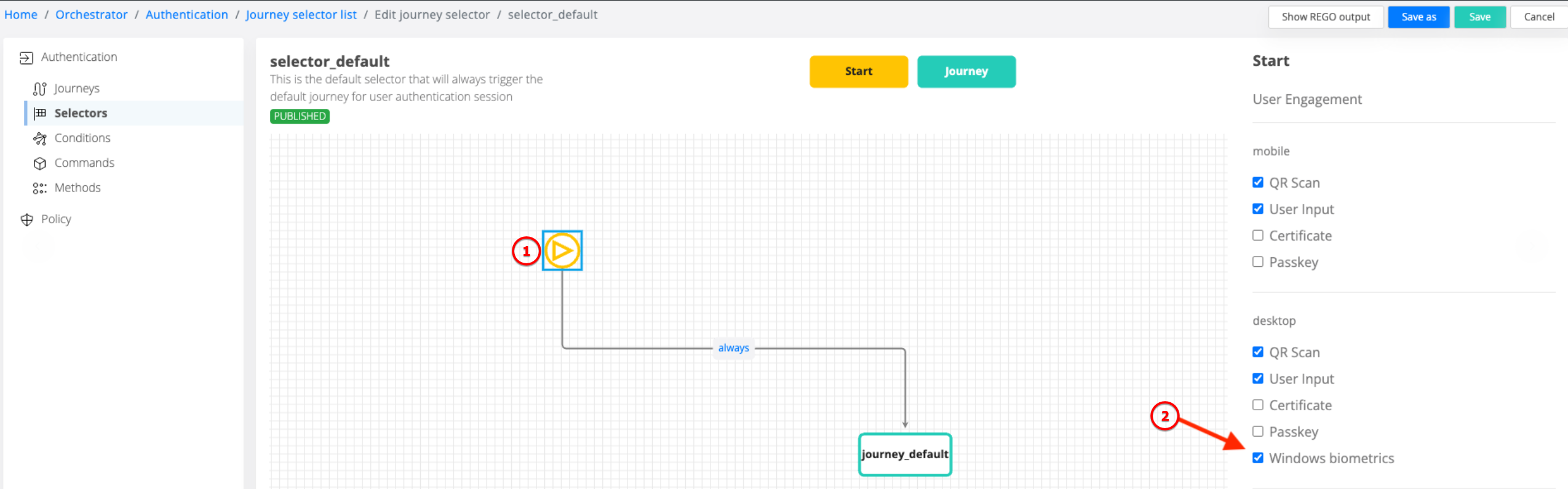The image size is (1568, 489).
Task: Go to Journey selector list breadcrumb
Action: pos(301,15)
